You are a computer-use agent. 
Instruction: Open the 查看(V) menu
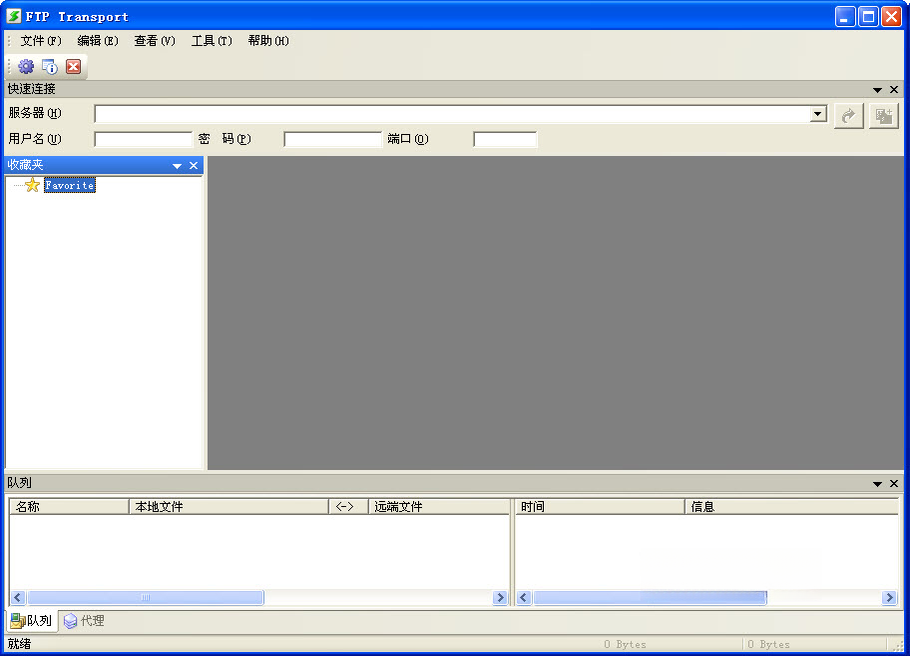[x=154, y=41]
